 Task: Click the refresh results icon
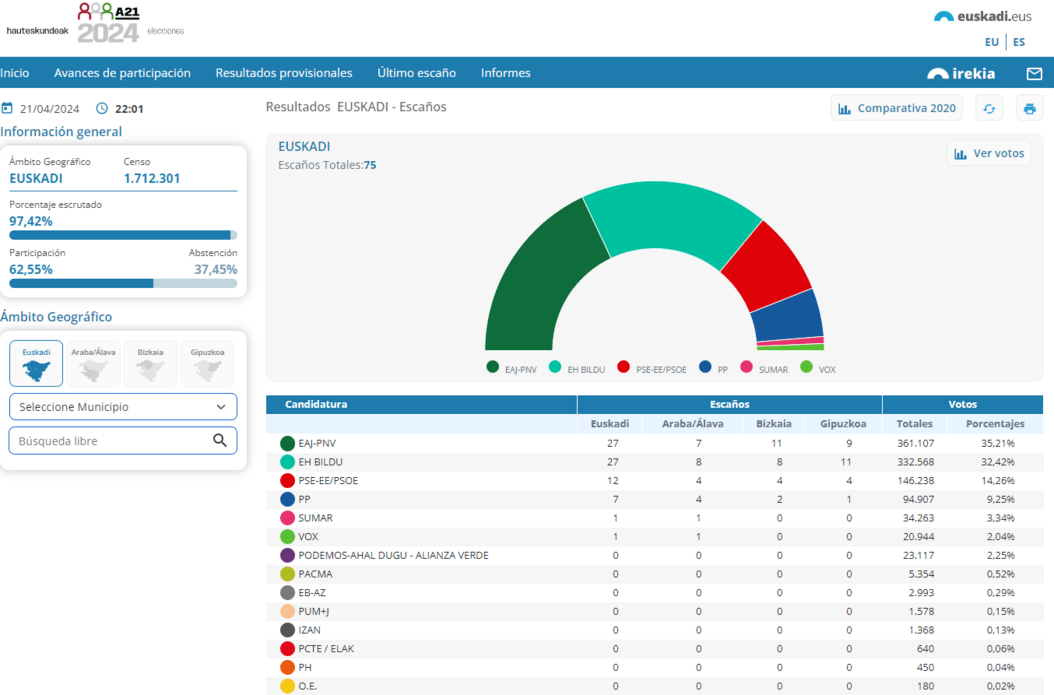tap(989, 109)
